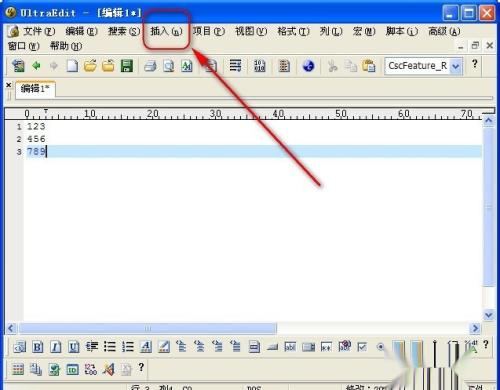Viewport: 500px width, 390px height.
Task: Switch to the 编辑1* file tab
Action: coord(35,89)
